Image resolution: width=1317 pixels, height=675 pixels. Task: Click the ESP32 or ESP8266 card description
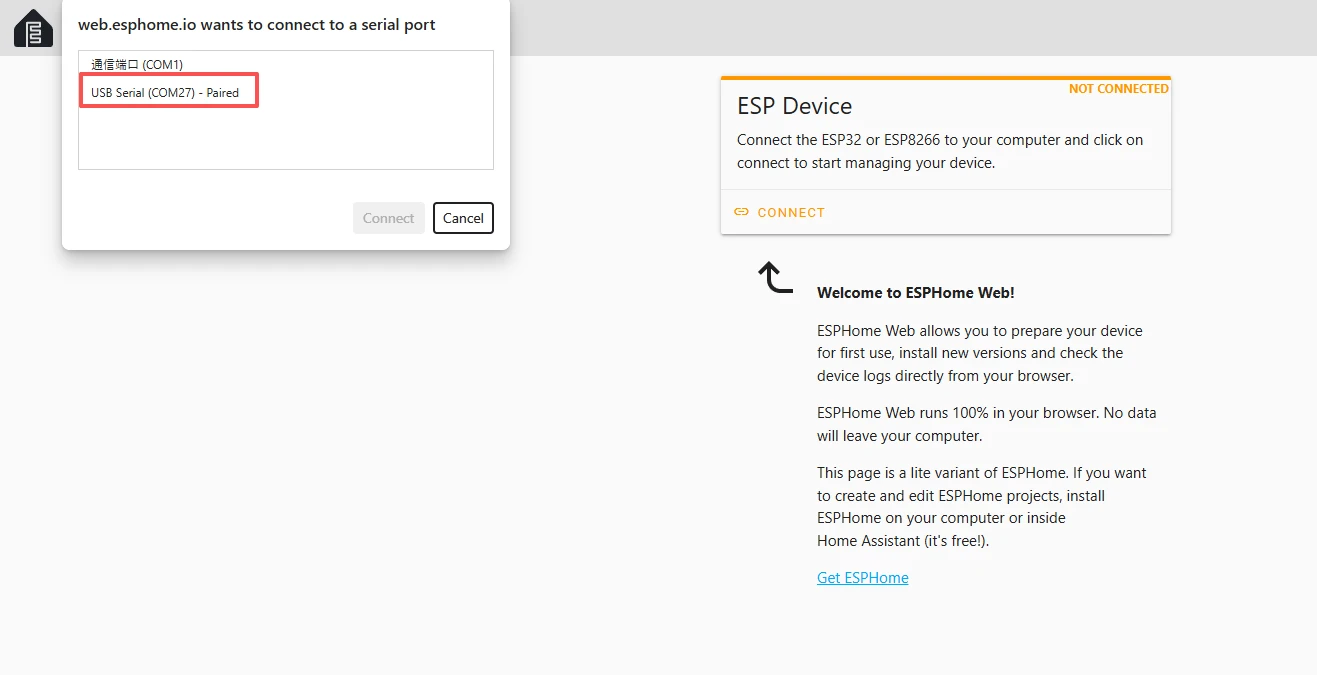click(x=939, y=151)
